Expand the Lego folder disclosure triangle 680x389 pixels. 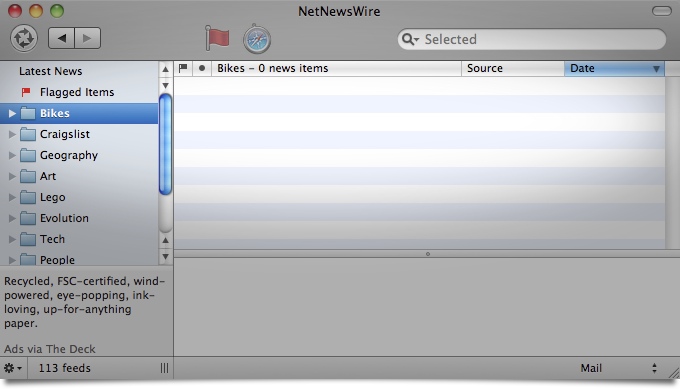click(x=12, y=197)
